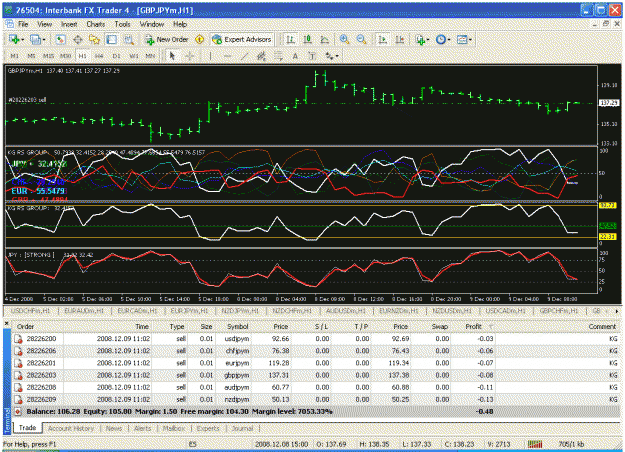The height and width of the screenshot is (452, 625).
Task: Select the horizontal line drawing tool
Action: [x=227, y=56]
